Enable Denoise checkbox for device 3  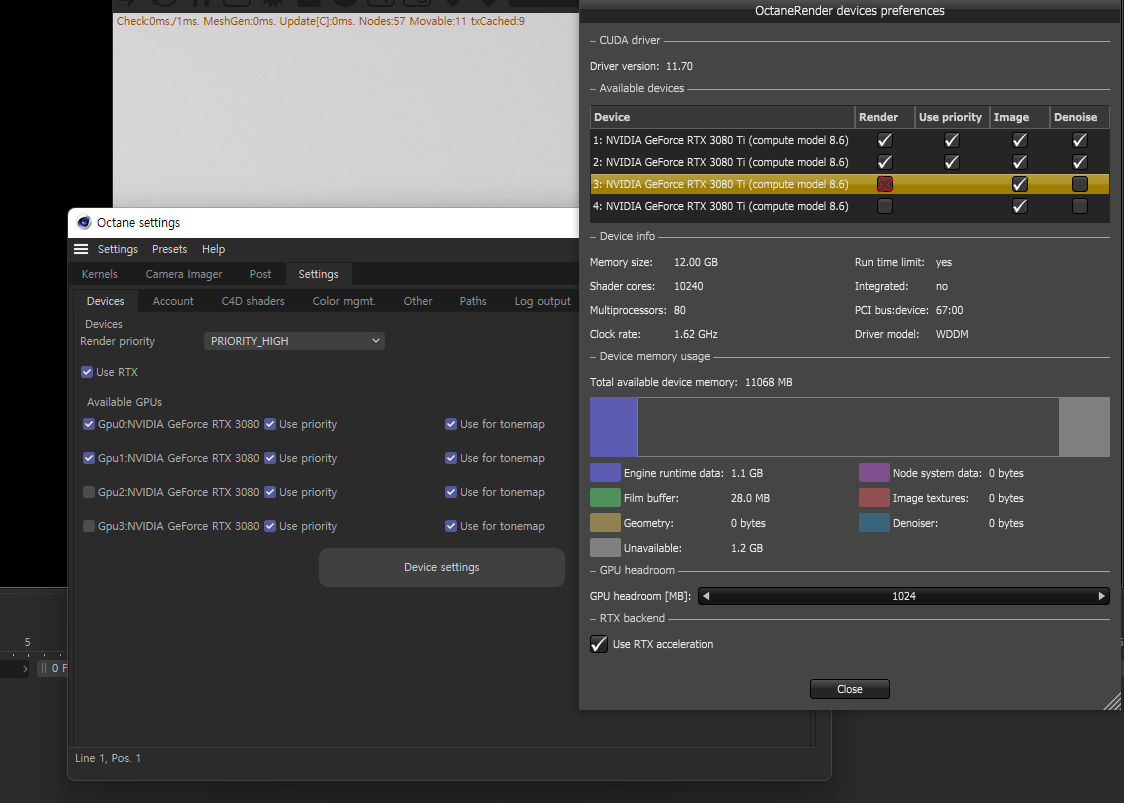coord(1080,184)
